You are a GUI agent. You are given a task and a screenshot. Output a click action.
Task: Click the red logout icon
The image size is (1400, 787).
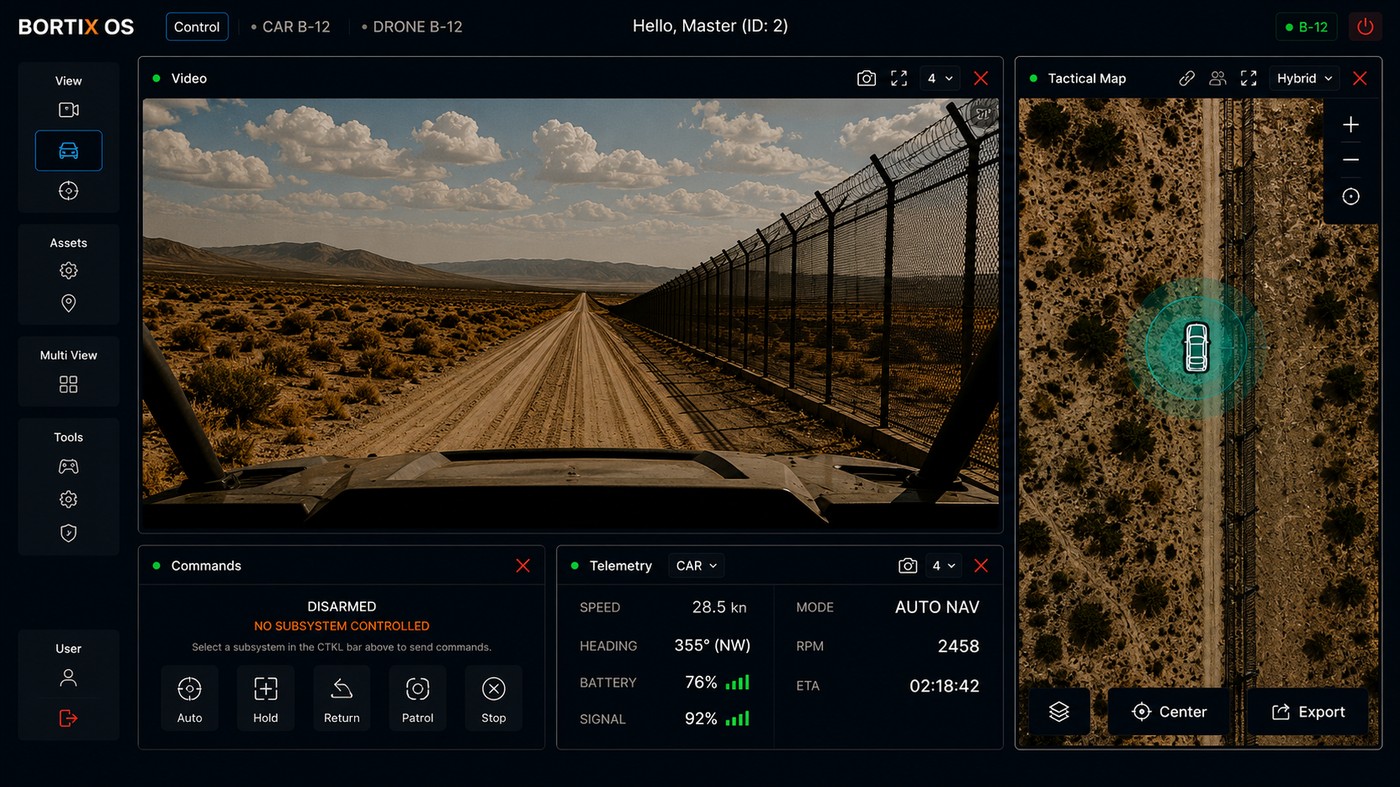[x=68, y=718]
